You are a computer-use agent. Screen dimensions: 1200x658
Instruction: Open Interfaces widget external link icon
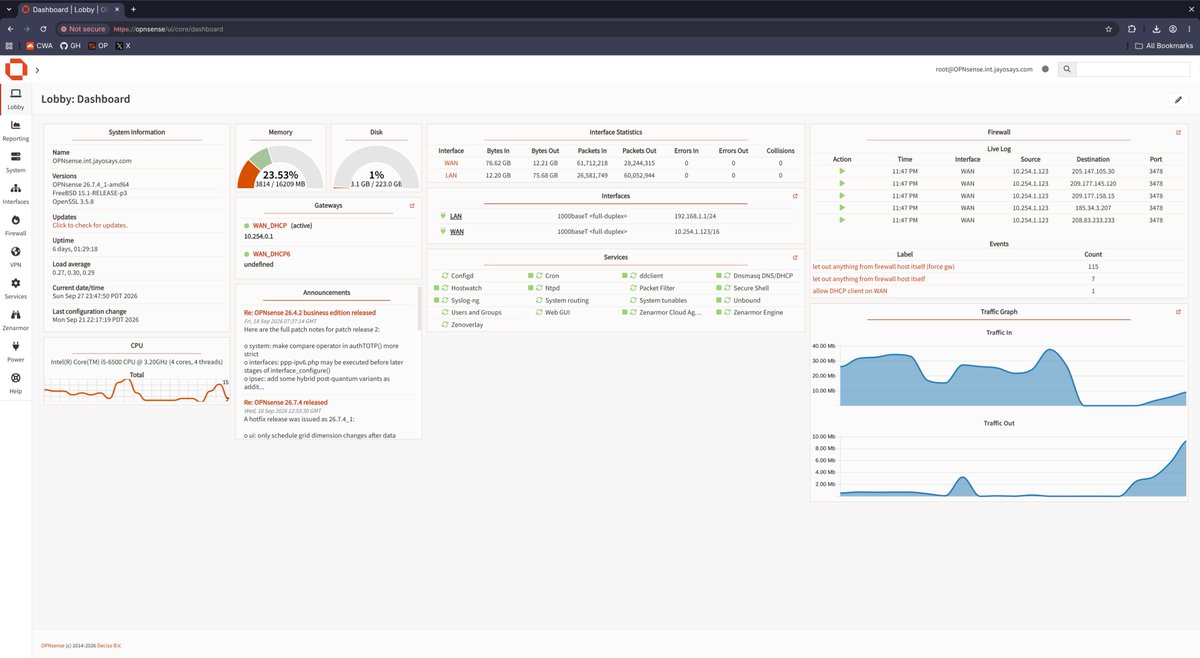(795, 196)
